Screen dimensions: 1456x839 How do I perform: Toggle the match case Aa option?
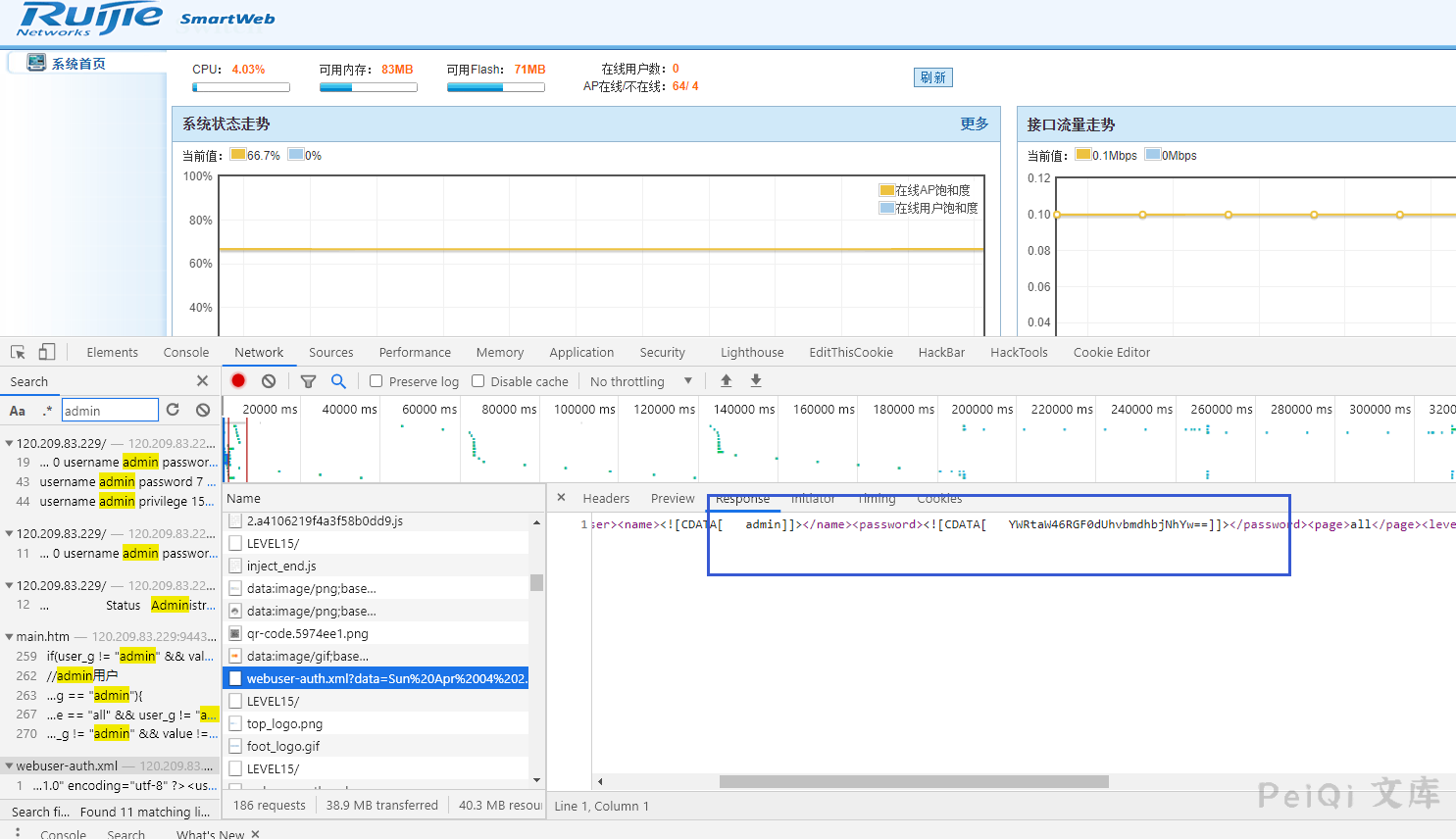point(18,411)
